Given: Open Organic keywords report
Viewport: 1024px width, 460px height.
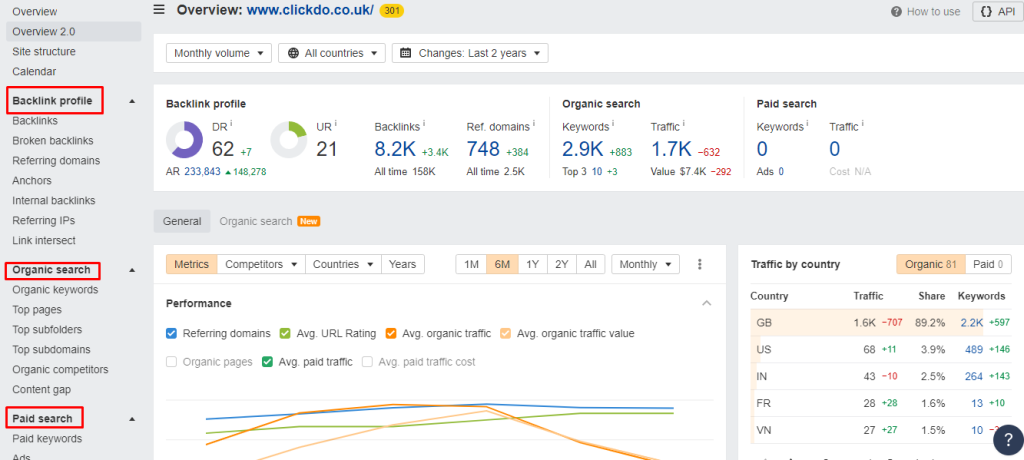Looking at the screenshot, I should (56, 289).
